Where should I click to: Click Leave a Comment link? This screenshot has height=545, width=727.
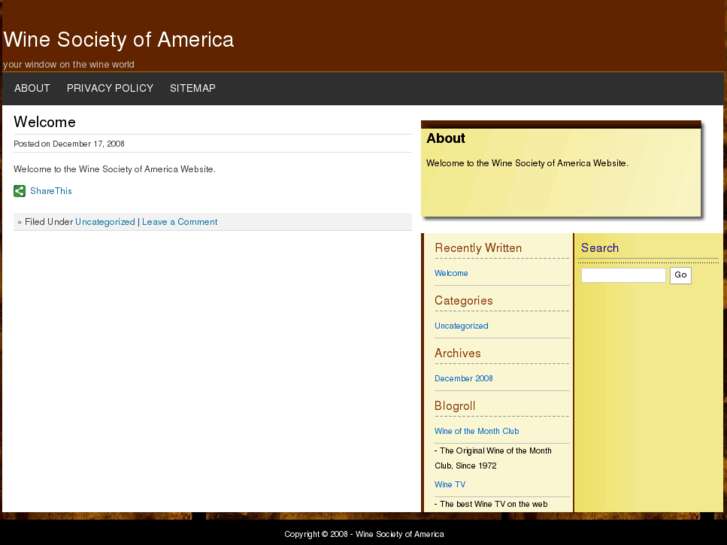click(x=179, y=222)
